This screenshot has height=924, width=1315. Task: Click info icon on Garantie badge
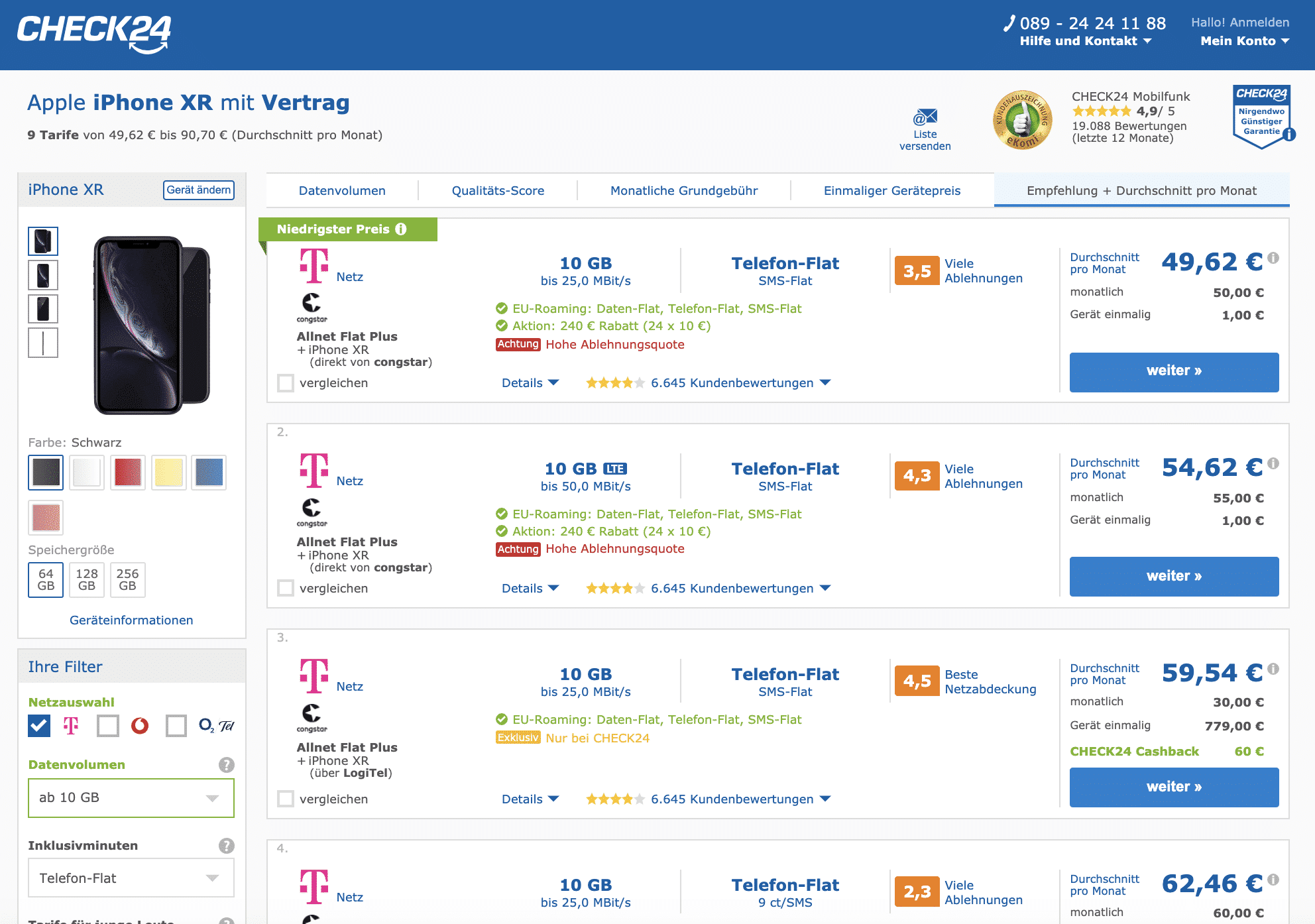[x=1289, y=134]
